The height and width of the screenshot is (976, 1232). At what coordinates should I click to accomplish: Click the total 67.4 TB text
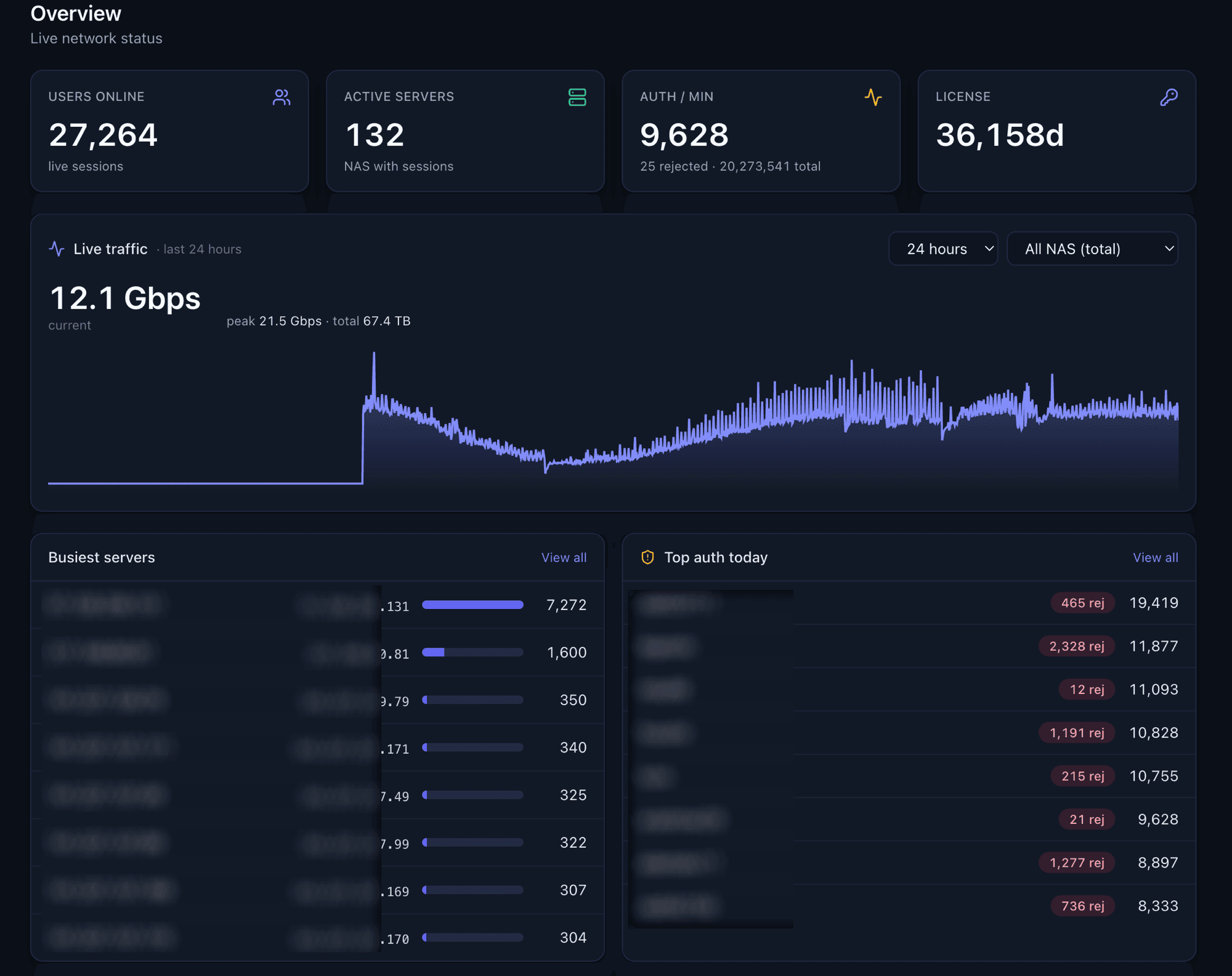(x=371, y=321)
